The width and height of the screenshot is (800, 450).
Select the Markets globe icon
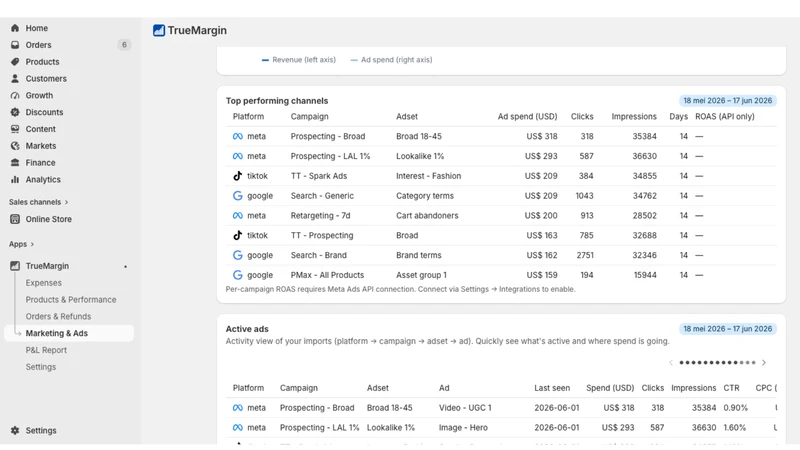point(15,146)
